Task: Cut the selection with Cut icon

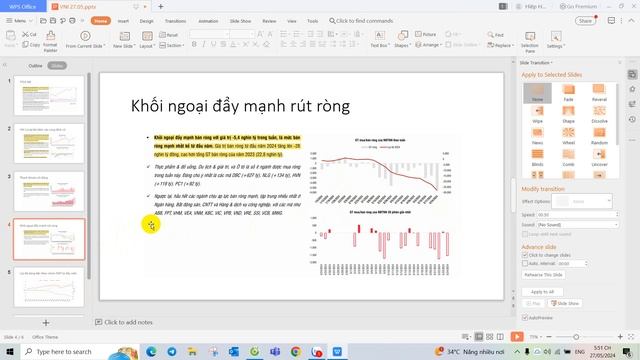Action: [29, 35]
